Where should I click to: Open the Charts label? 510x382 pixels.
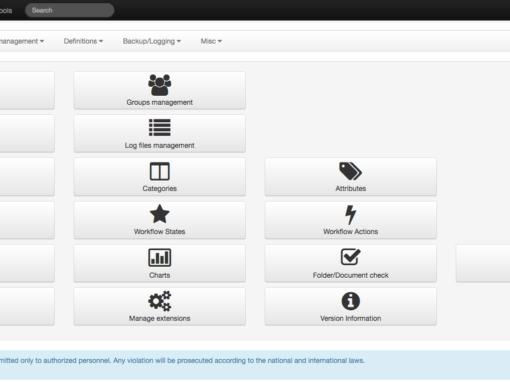point(160,275)
